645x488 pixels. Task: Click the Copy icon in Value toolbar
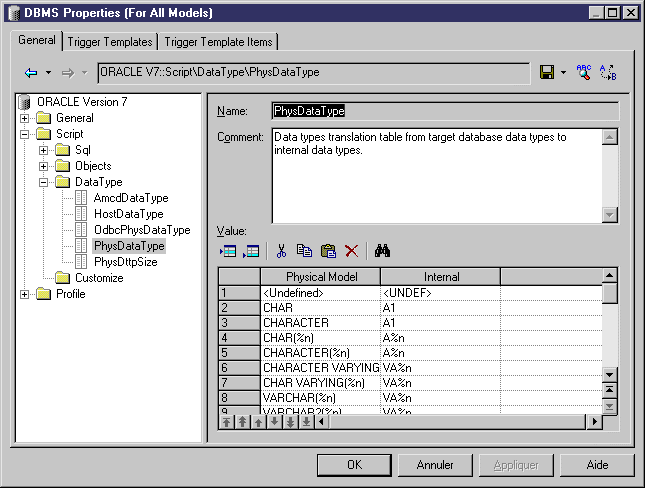click(304, 251)
